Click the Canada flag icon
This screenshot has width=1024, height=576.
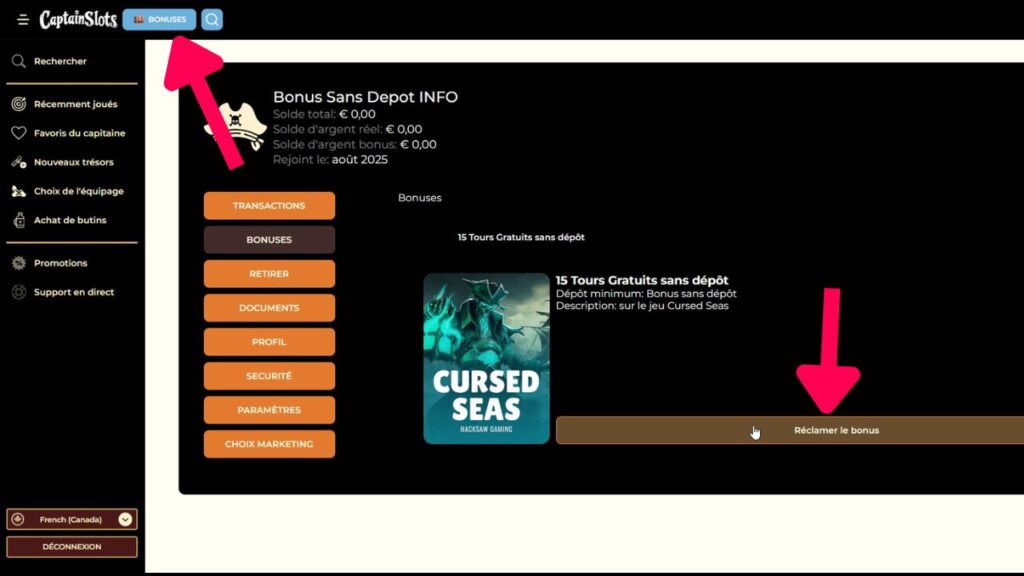[18, 519]
